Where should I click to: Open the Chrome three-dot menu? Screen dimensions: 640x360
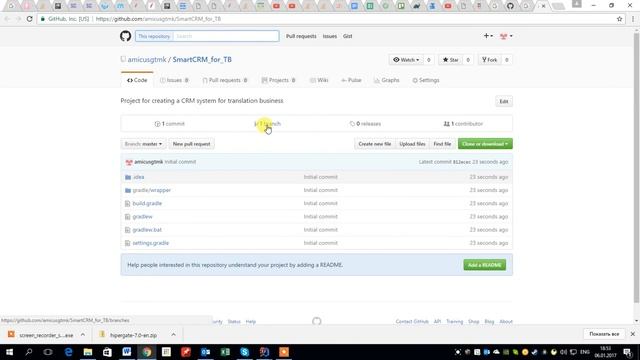pyautogui.click(x=633, y=19)
